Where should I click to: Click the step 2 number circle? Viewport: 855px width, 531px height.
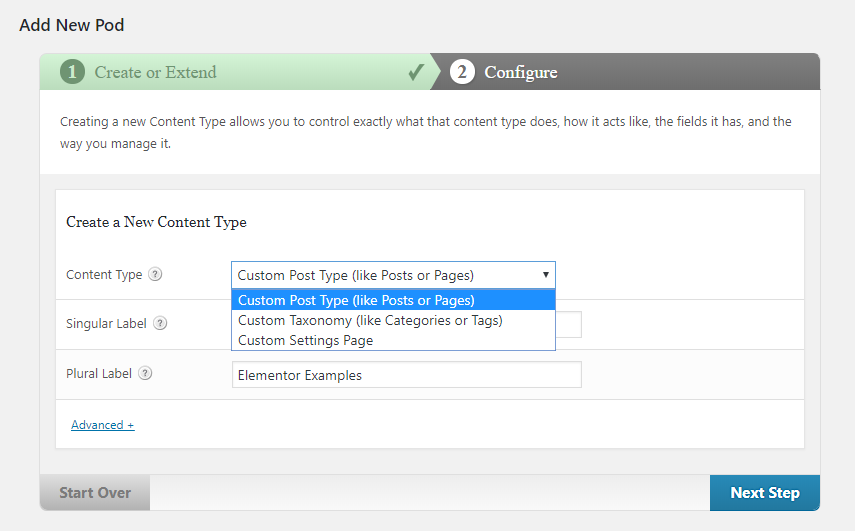462,72
